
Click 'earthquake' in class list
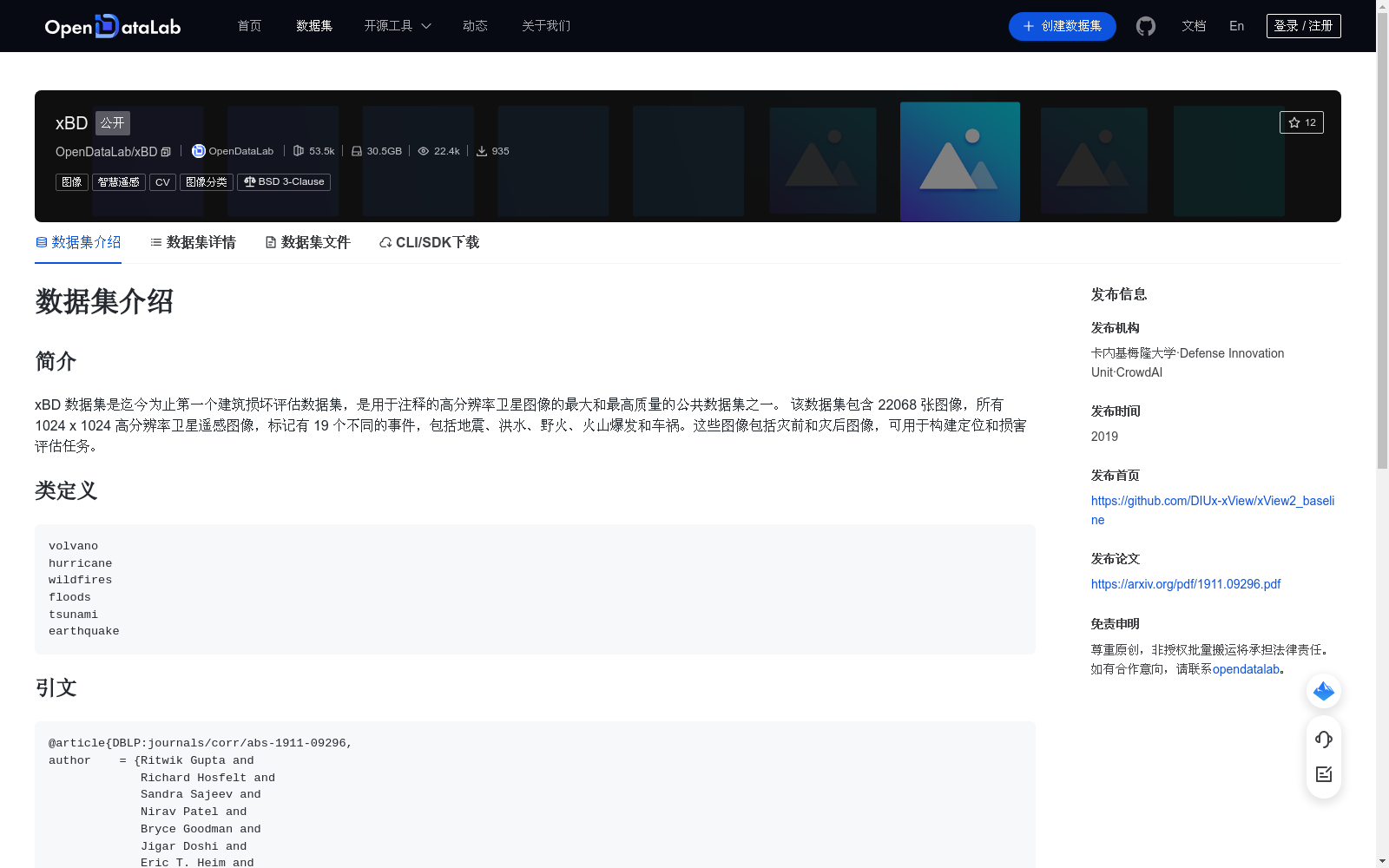click(84, 631)
